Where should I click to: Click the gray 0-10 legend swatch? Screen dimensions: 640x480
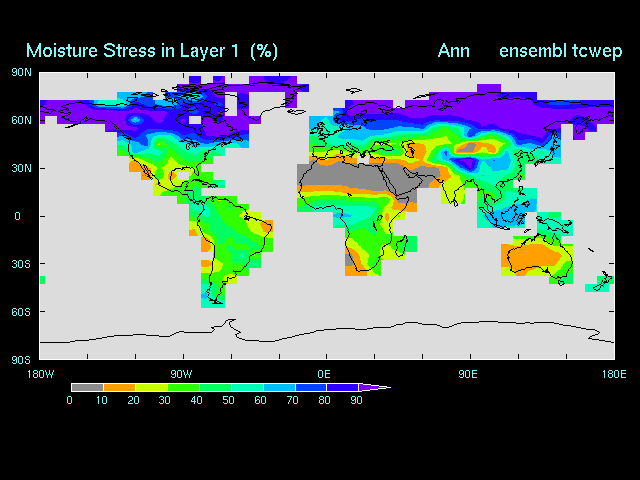87,387
